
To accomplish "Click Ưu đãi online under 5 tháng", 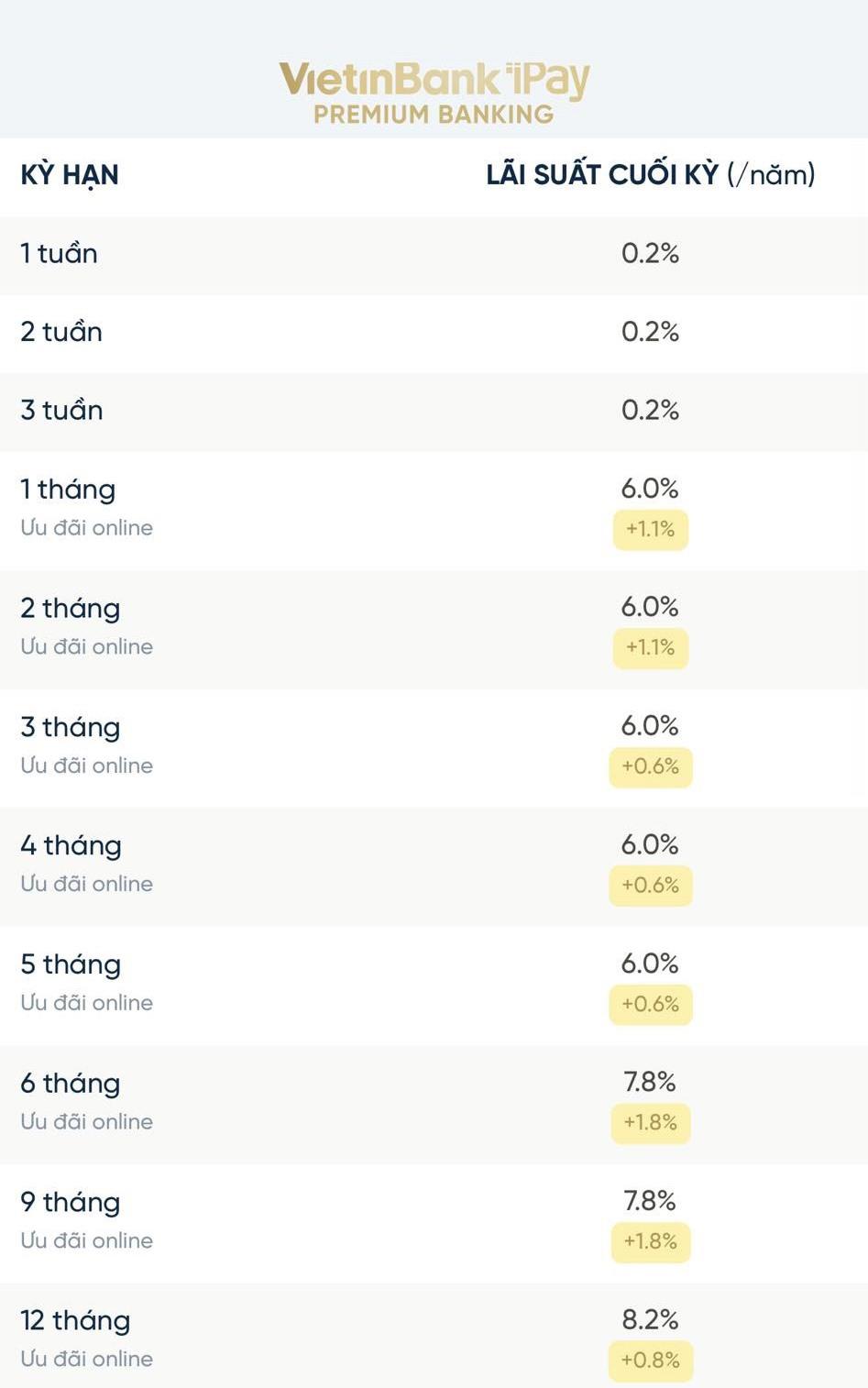I will (x=87, y=1002).
